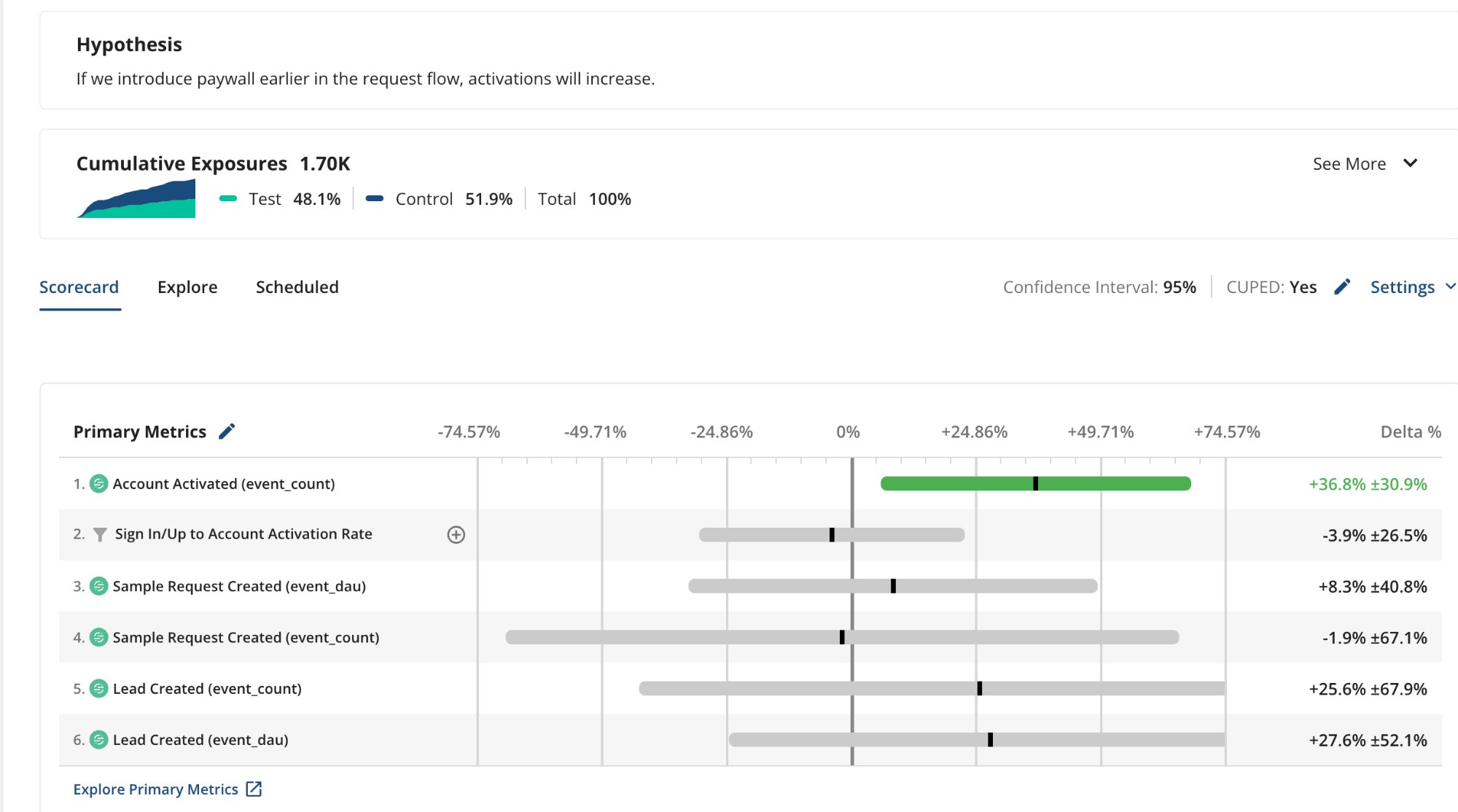Open the external link icon beside Explore Primary Metrics

(254, 789)
